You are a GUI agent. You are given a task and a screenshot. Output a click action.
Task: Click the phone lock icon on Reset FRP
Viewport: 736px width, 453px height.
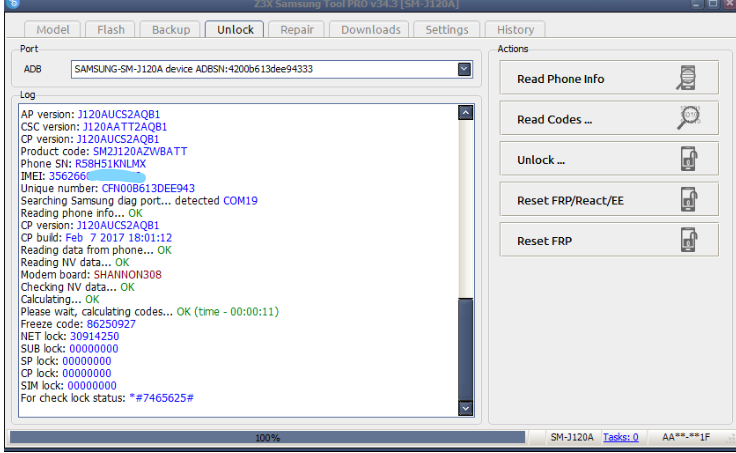(689, 240)
